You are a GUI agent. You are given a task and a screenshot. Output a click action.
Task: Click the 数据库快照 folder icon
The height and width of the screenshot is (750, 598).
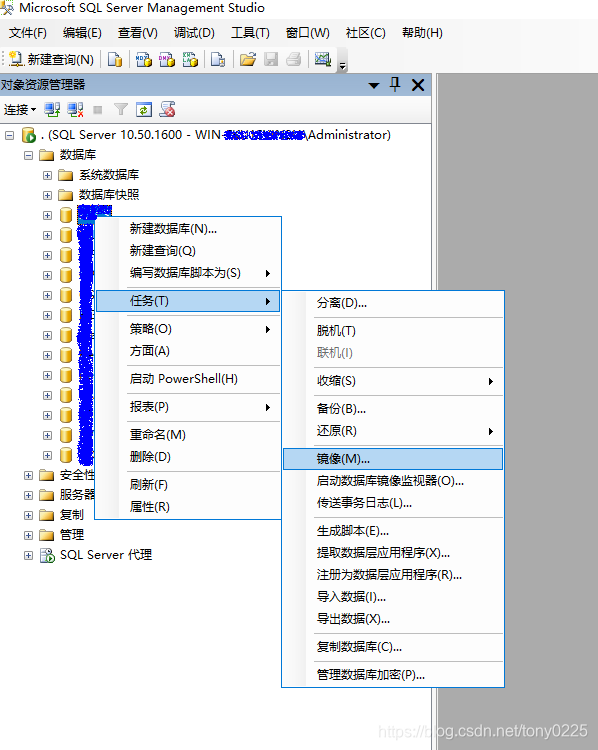66,195
